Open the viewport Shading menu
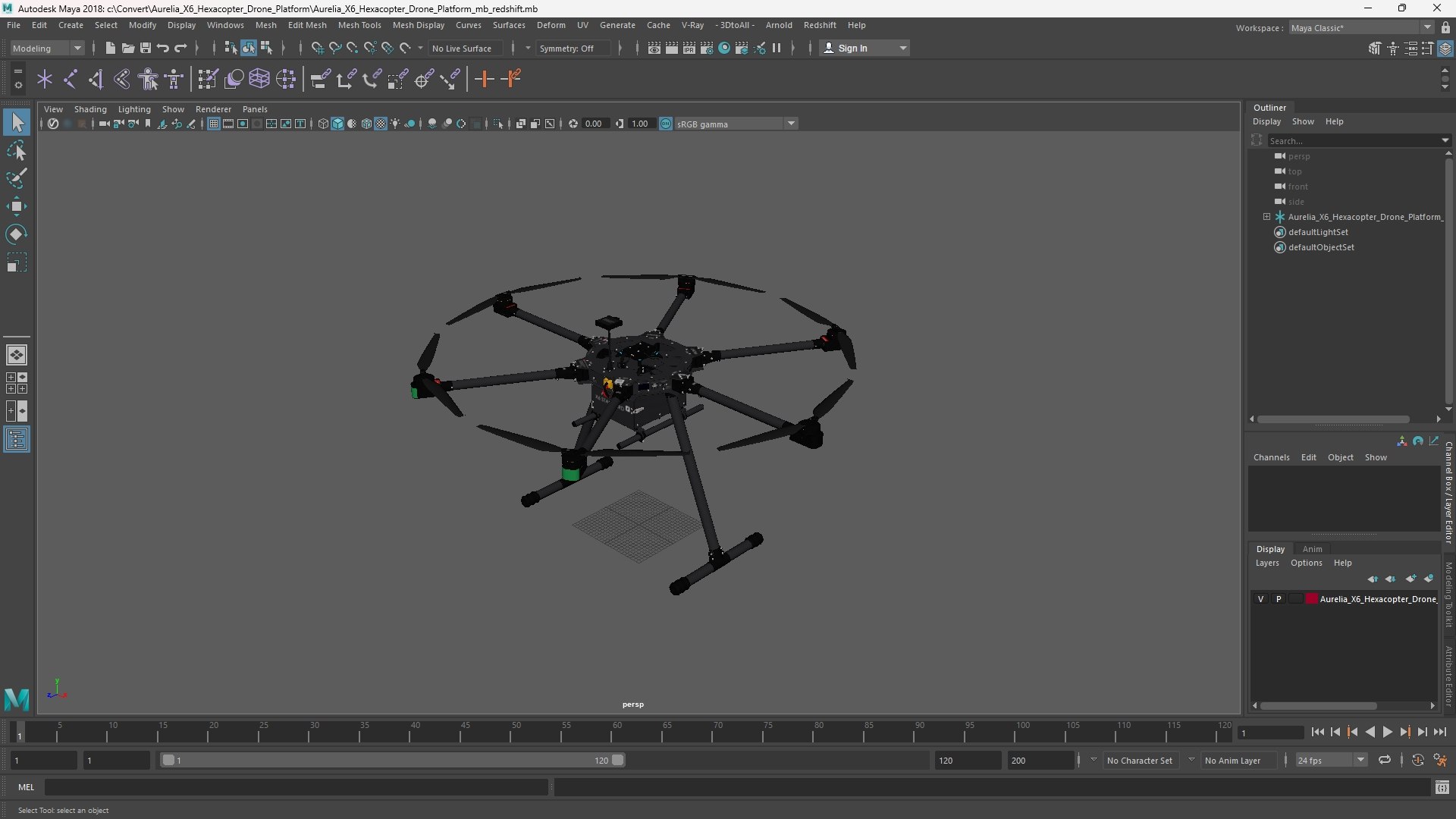 [90, 109]
